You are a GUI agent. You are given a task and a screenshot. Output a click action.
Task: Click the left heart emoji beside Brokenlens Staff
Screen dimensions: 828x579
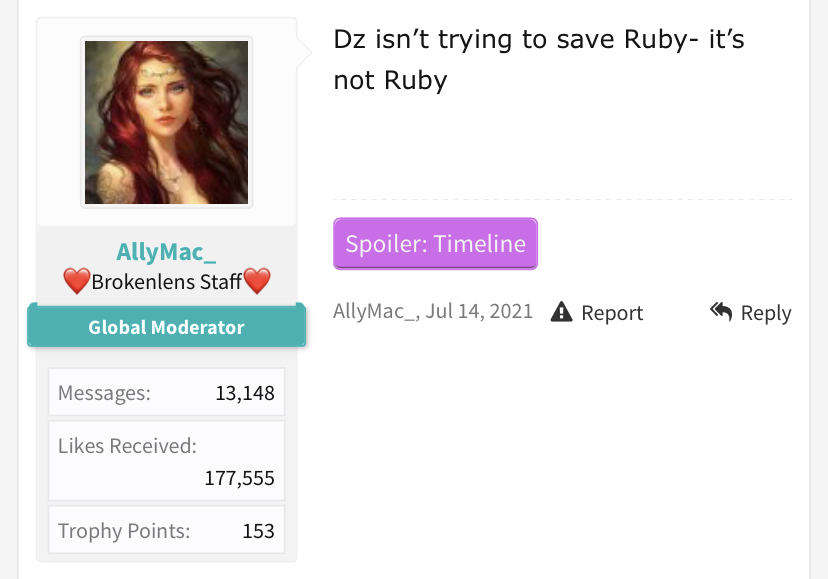(x=77, y=281)
